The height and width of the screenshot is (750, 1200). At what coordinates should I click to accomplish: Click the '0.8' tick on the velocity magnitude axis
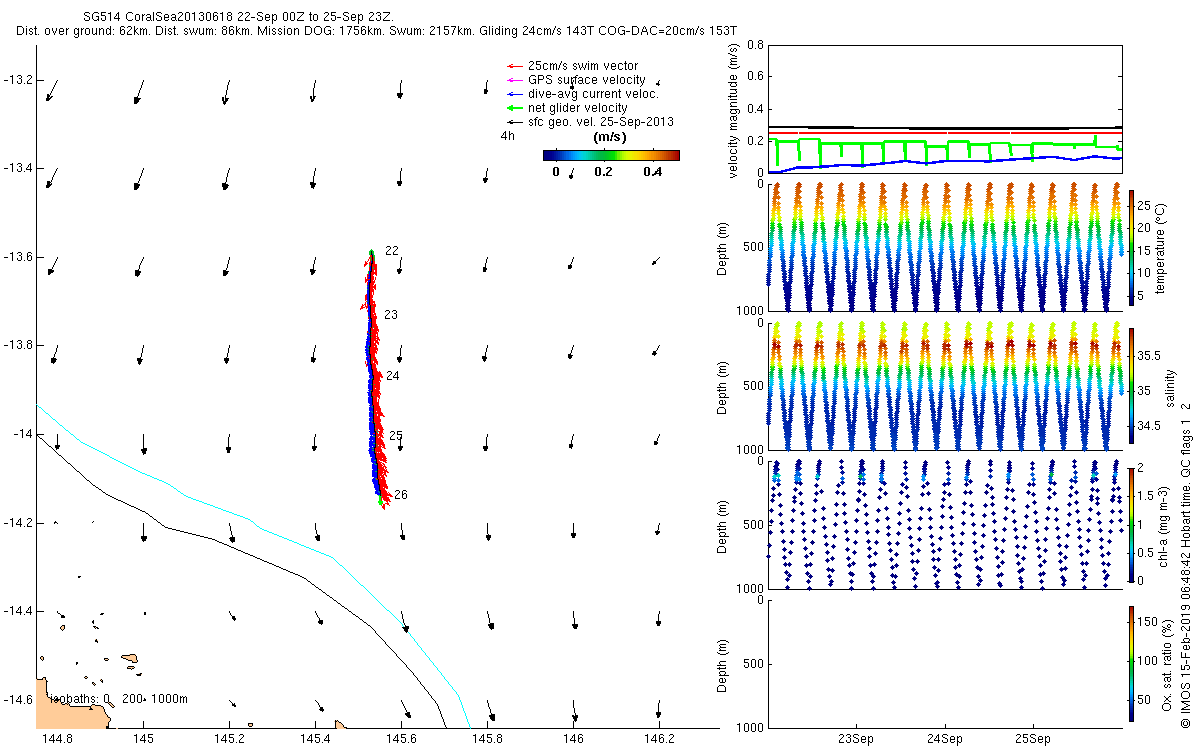point(755,46)
